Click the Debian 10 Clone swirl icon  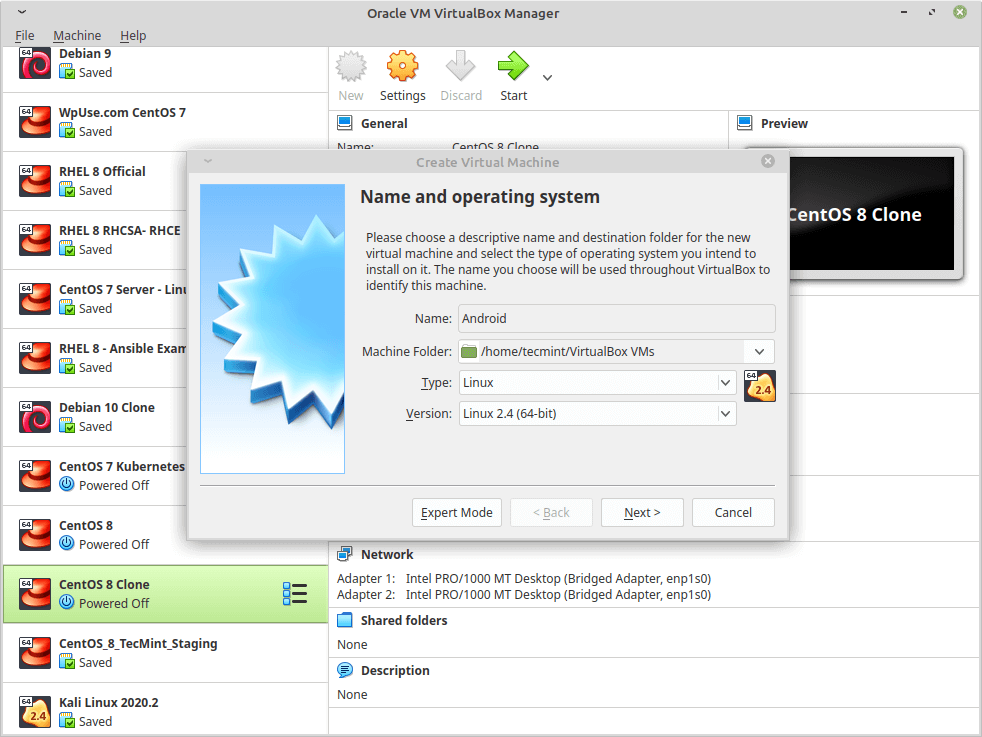[x=34, y=417]
